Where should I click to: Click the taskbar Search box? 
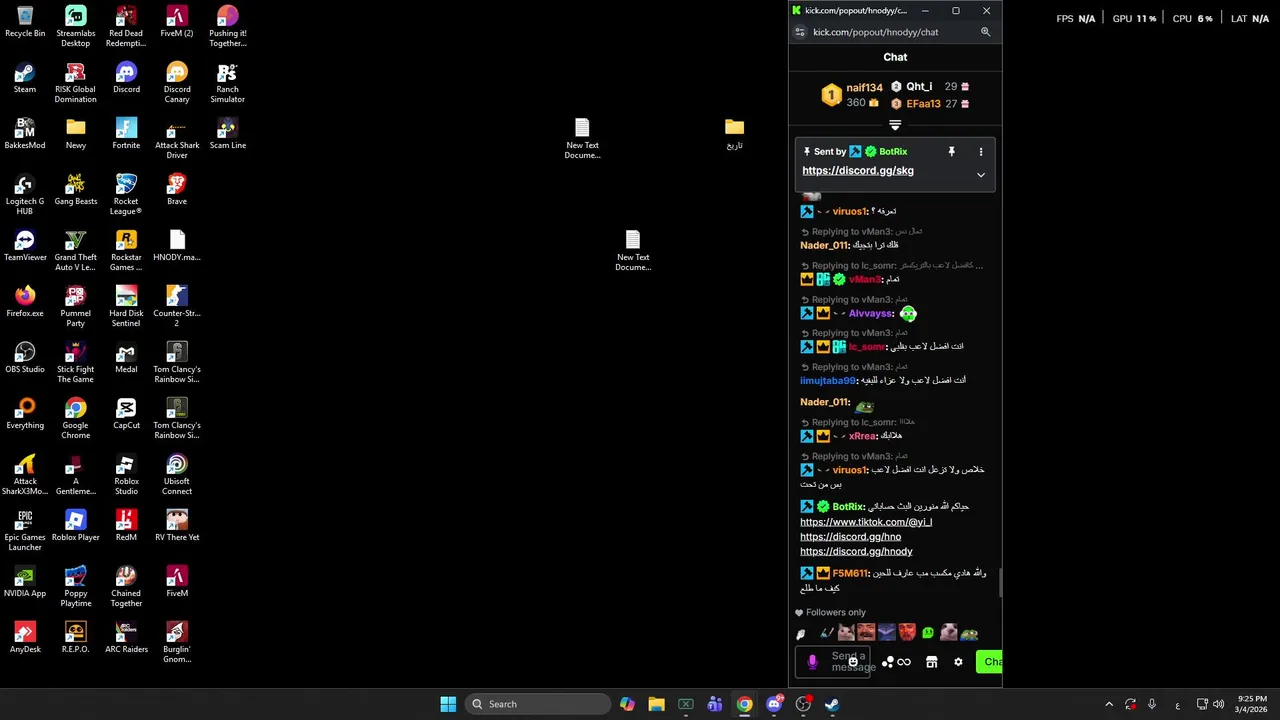pos(539,704)
